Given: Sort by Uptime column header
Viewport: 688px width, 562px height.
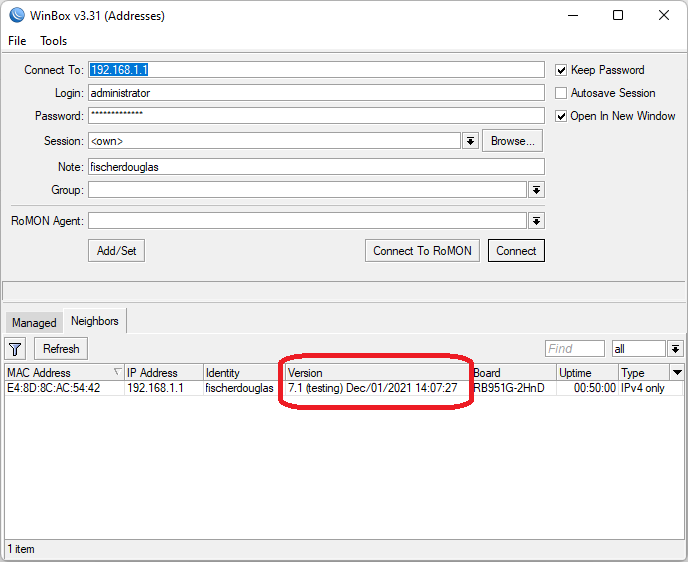Looking at the screenshot, I should (x=587, y=372).
